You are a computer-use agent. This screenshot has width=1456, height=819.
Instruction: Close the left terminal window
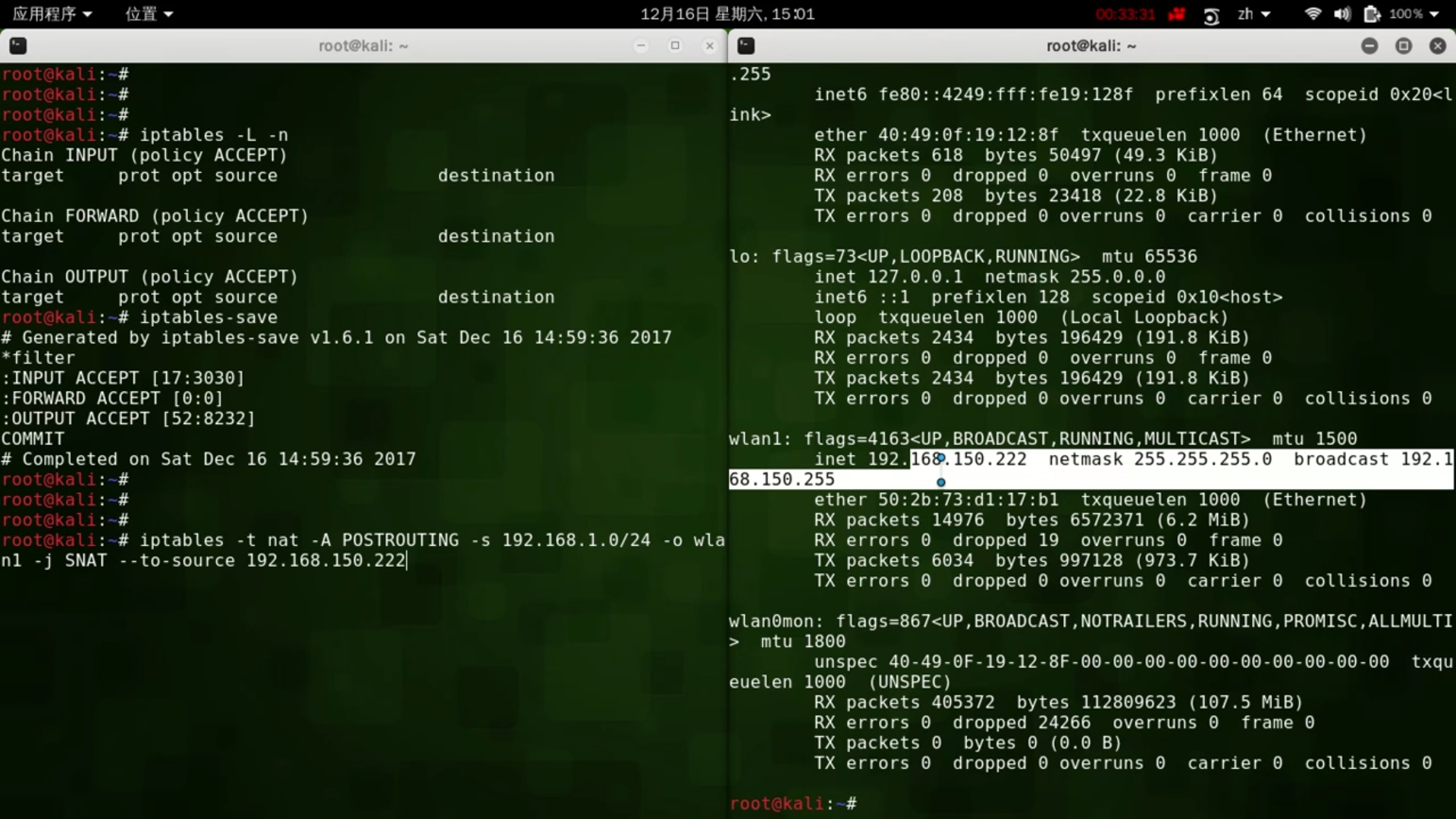(710, 45)
